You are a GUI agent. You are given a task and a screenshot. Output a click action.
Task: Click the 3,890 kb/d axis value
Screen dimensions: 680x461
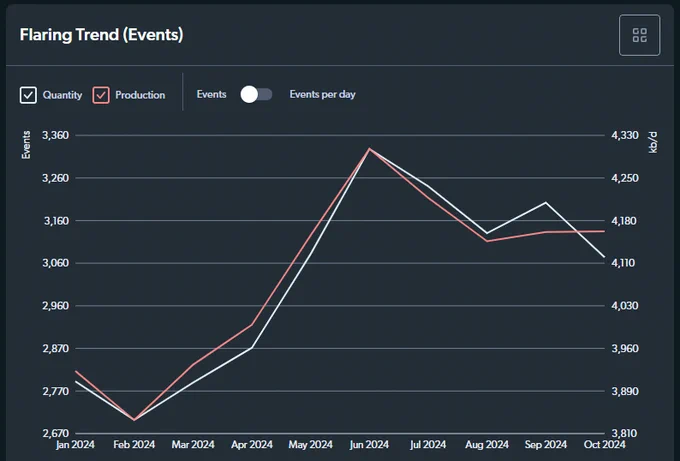(625, 391)
